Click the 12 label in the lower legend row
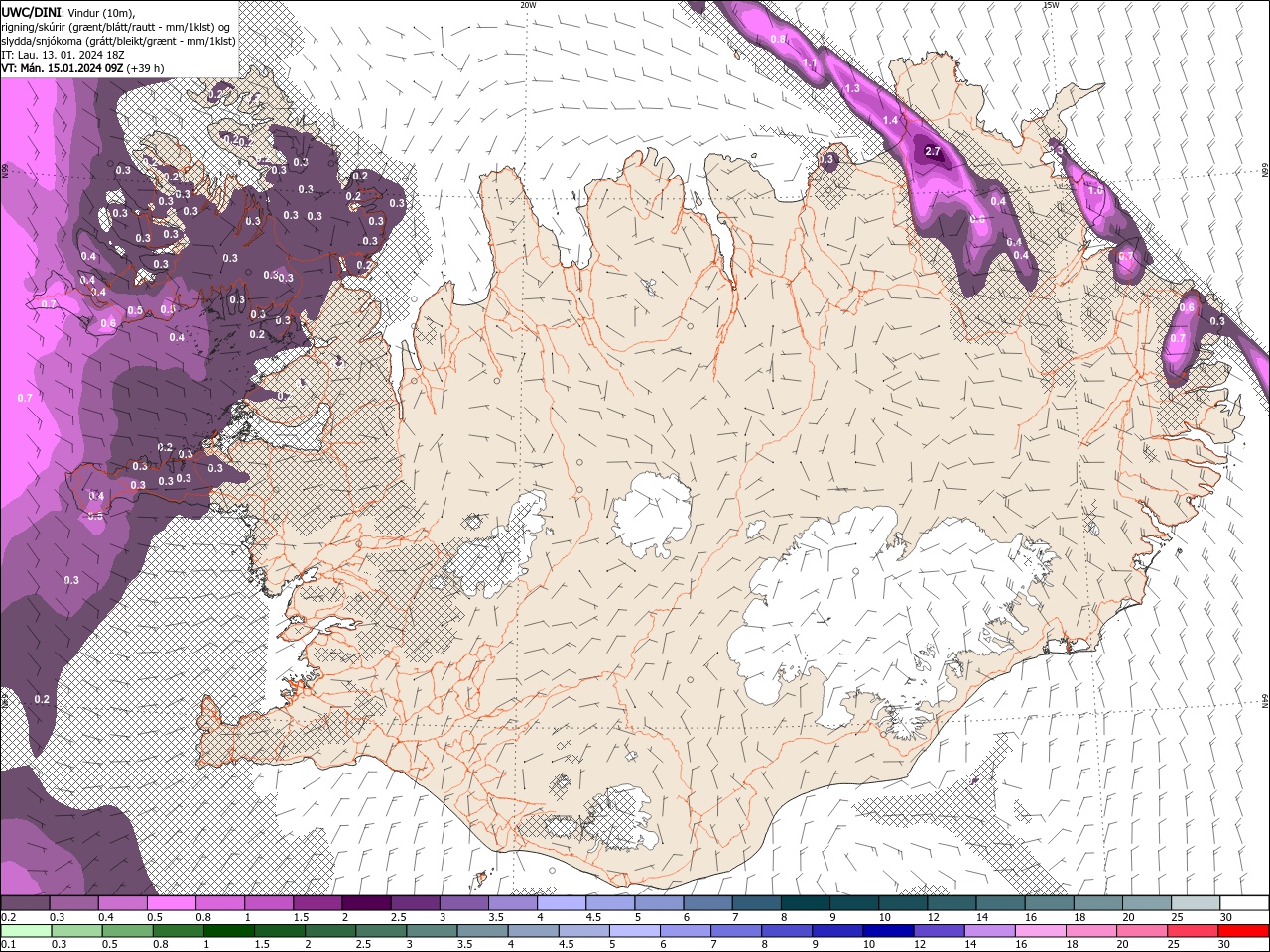Viewport: 1270px width, 952px height. pos(920,945)
